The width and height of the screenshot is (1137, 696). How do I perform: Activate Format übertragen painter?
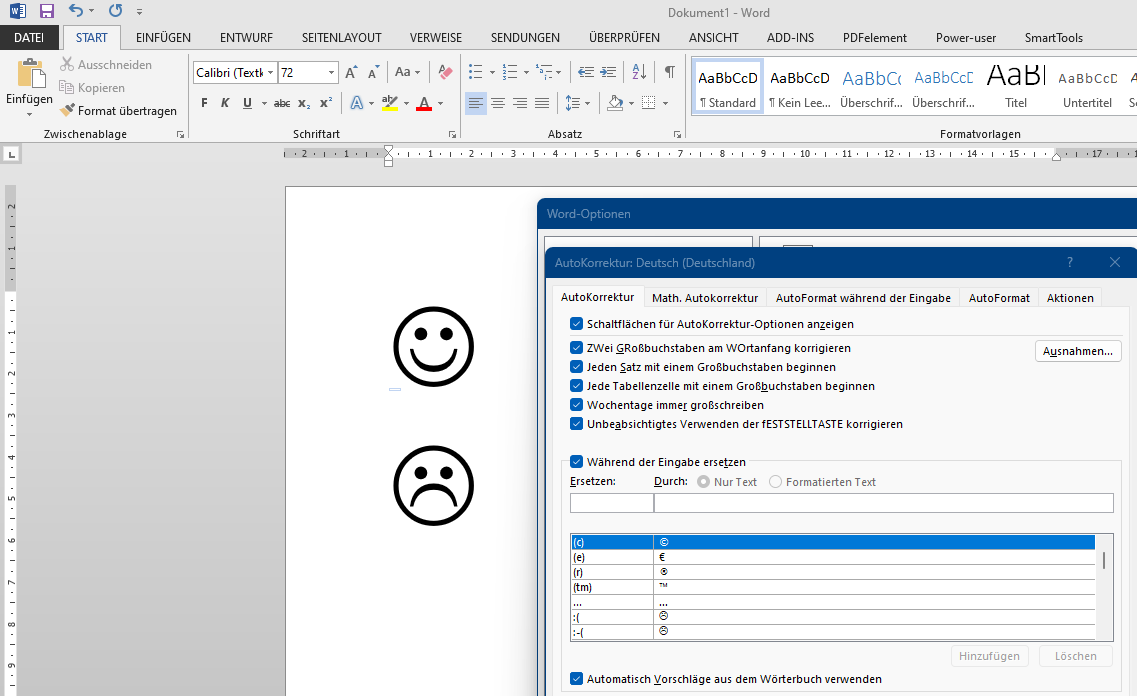[x=119, y=111]
